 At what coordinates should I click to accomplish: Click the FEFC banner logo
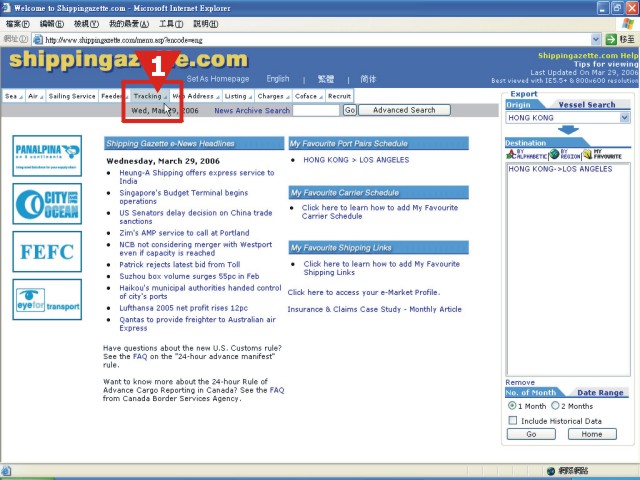(47, 251)
